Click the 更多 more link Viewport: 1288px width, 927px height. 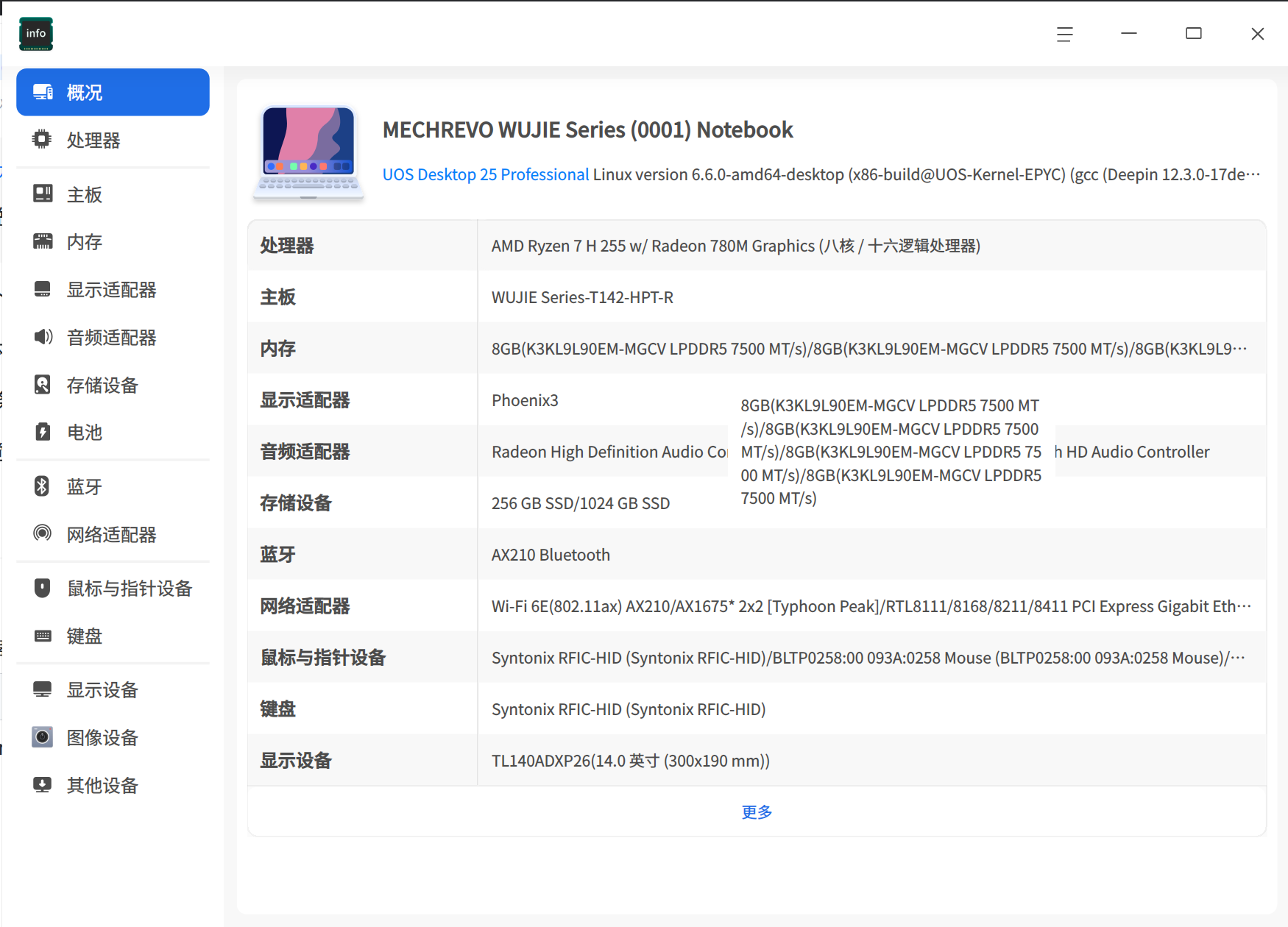(x=757, y=811)
